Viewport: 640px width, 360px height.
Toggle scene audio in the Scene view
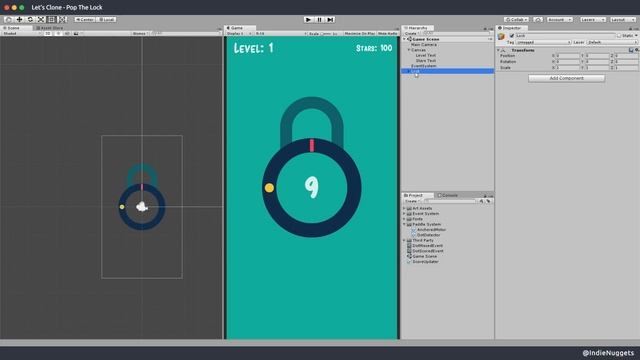coord(67,33)
